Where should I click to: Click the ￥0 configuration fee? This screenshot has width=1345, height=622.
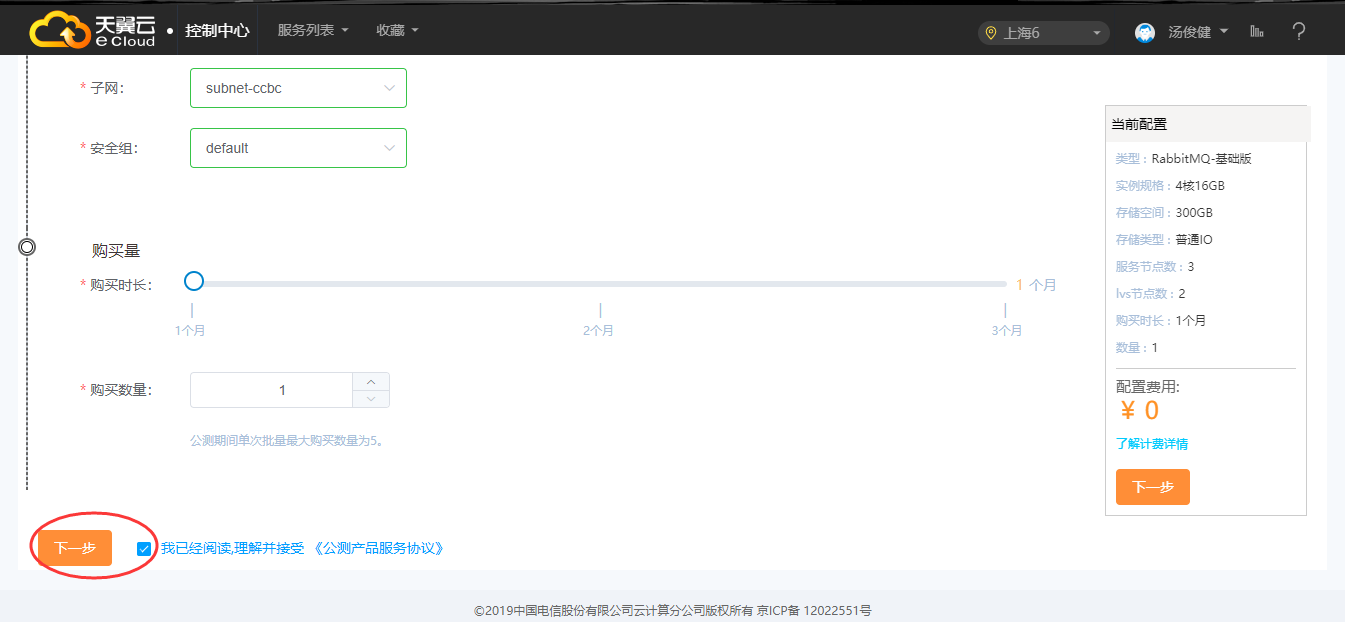click(x=1139, y=410)
